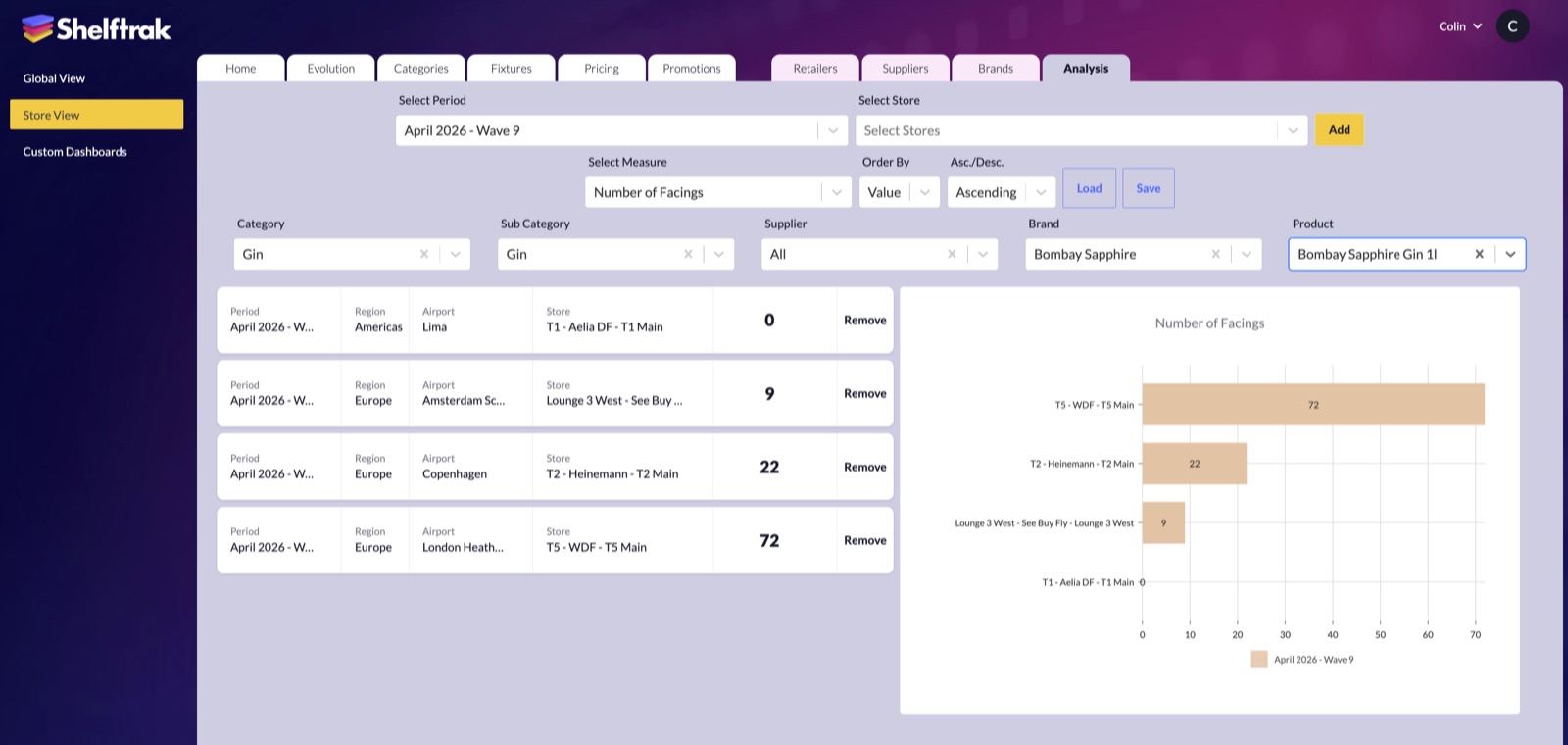Click the value 0 in Lima row
This screenshot has width=1568, height=745.
click(x=769, y=321)
